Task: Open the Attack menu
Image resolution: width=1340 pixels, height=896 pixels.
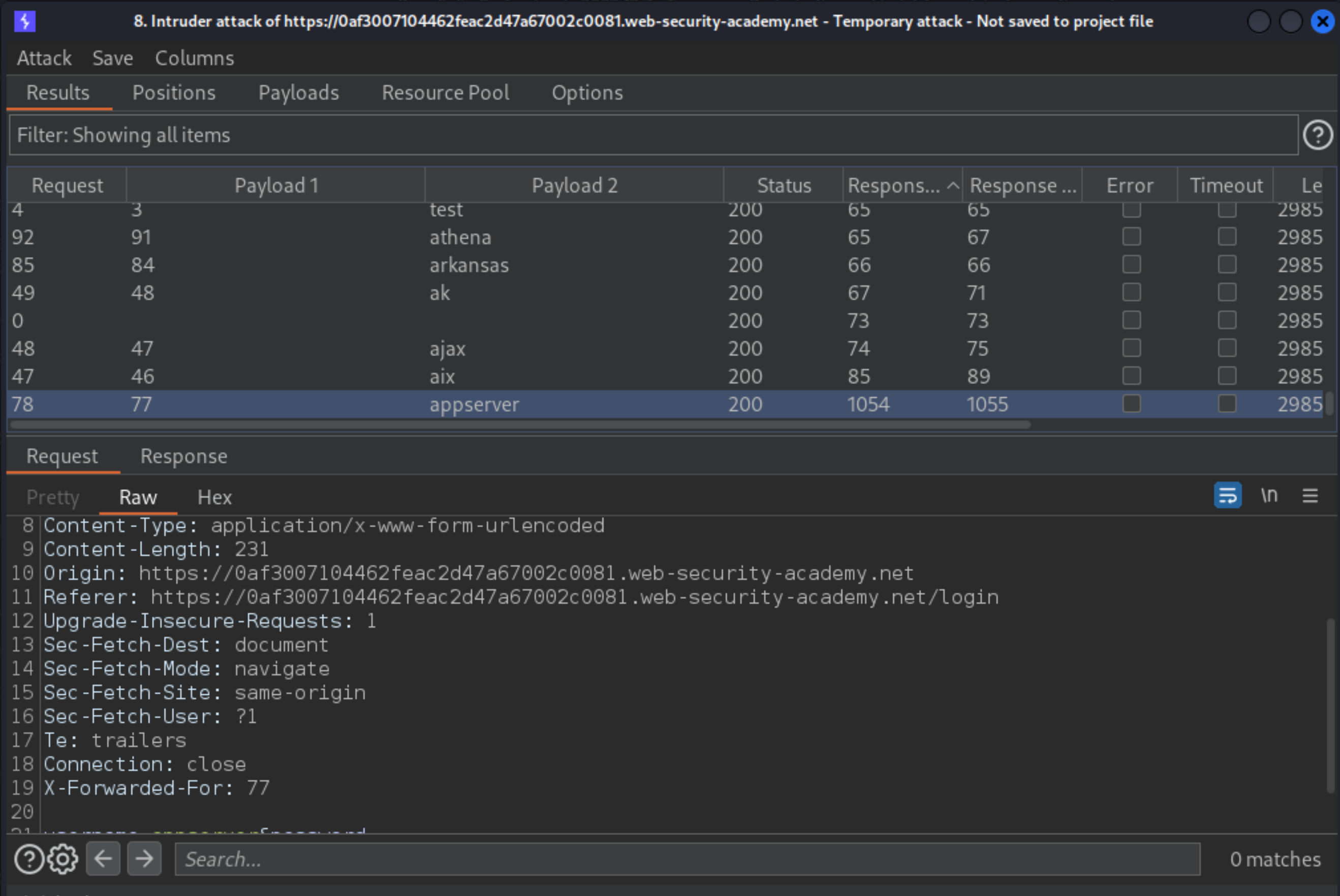Action: tap(44, 58)
